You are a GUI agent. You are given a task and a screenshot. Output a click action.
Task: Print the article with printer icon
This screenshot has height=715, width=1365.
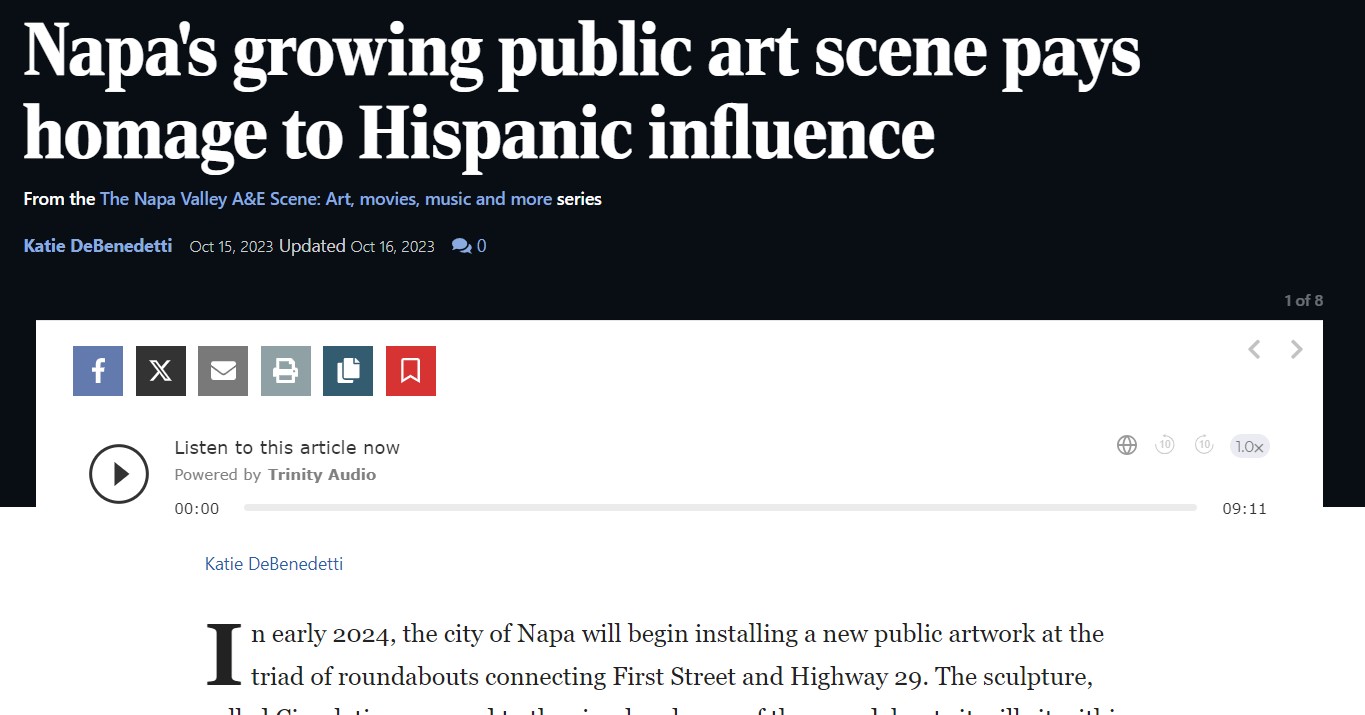tap(286, 371)
